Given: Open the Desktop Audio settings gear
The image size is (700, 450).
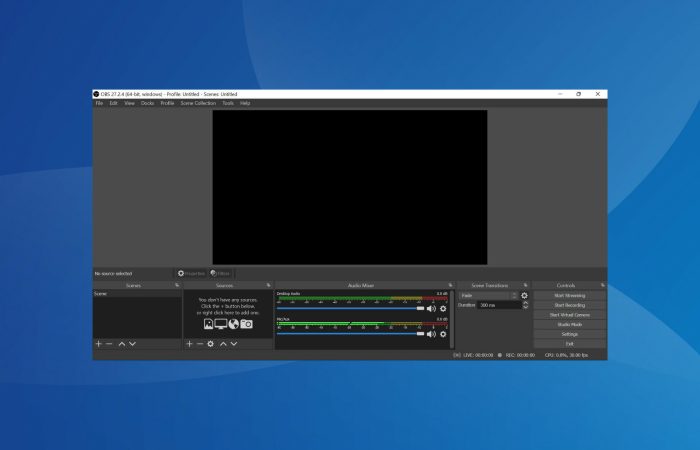Looking at the screenshot, I should coord(443,308).
